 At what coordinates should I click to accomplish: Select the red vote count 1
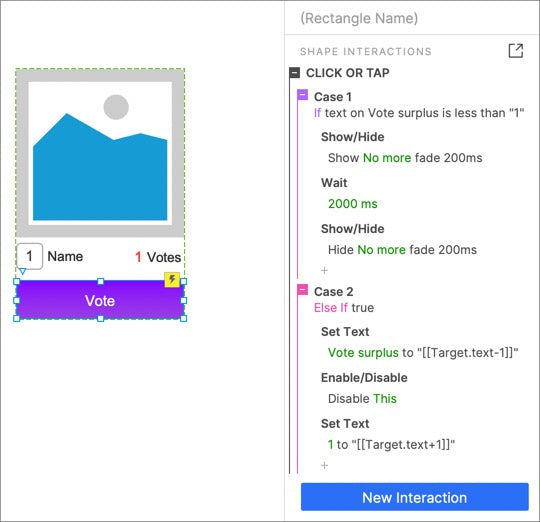coord(138,257)
